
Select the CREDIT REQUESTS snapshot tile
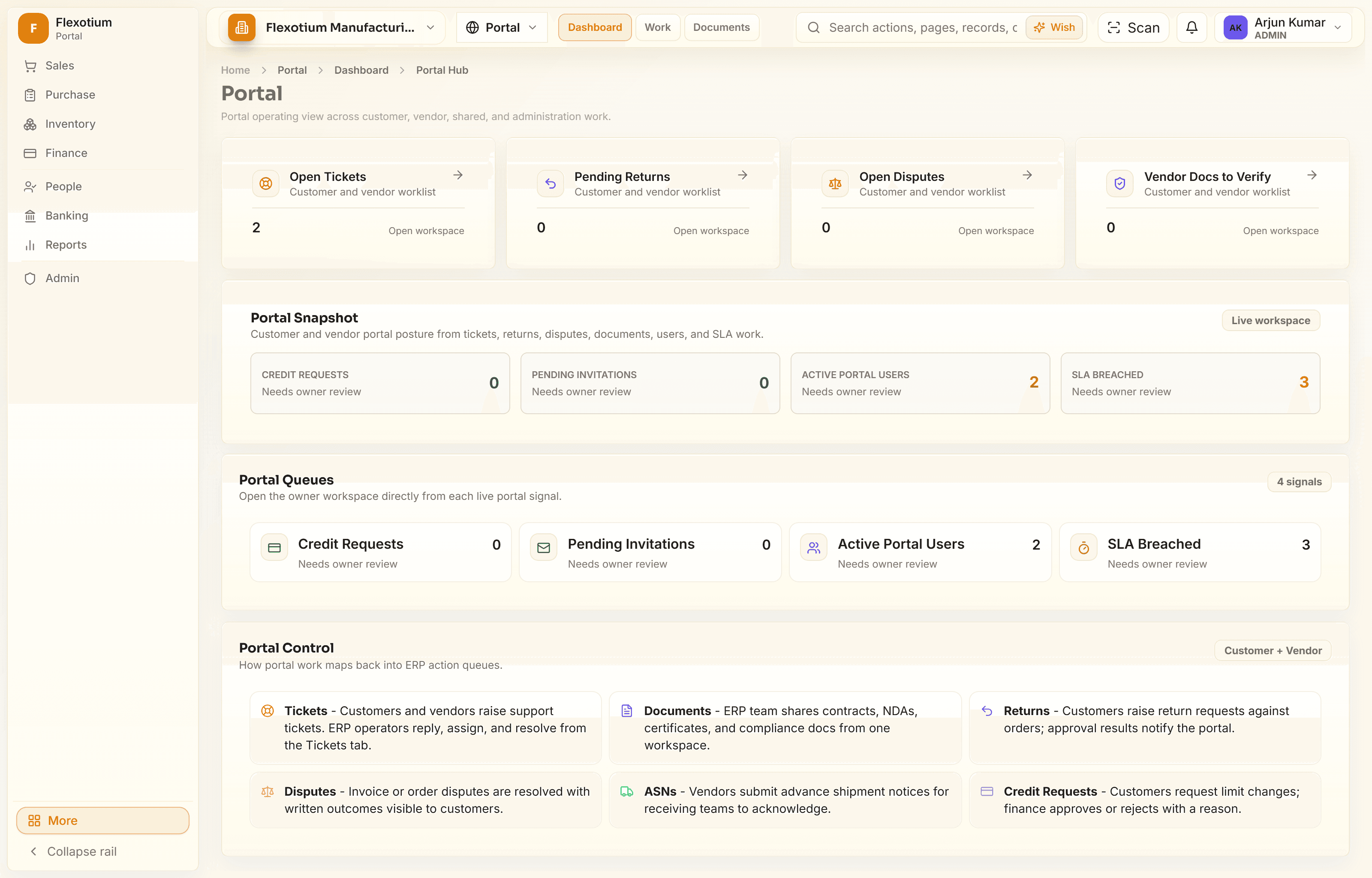[x=380, y=383]
